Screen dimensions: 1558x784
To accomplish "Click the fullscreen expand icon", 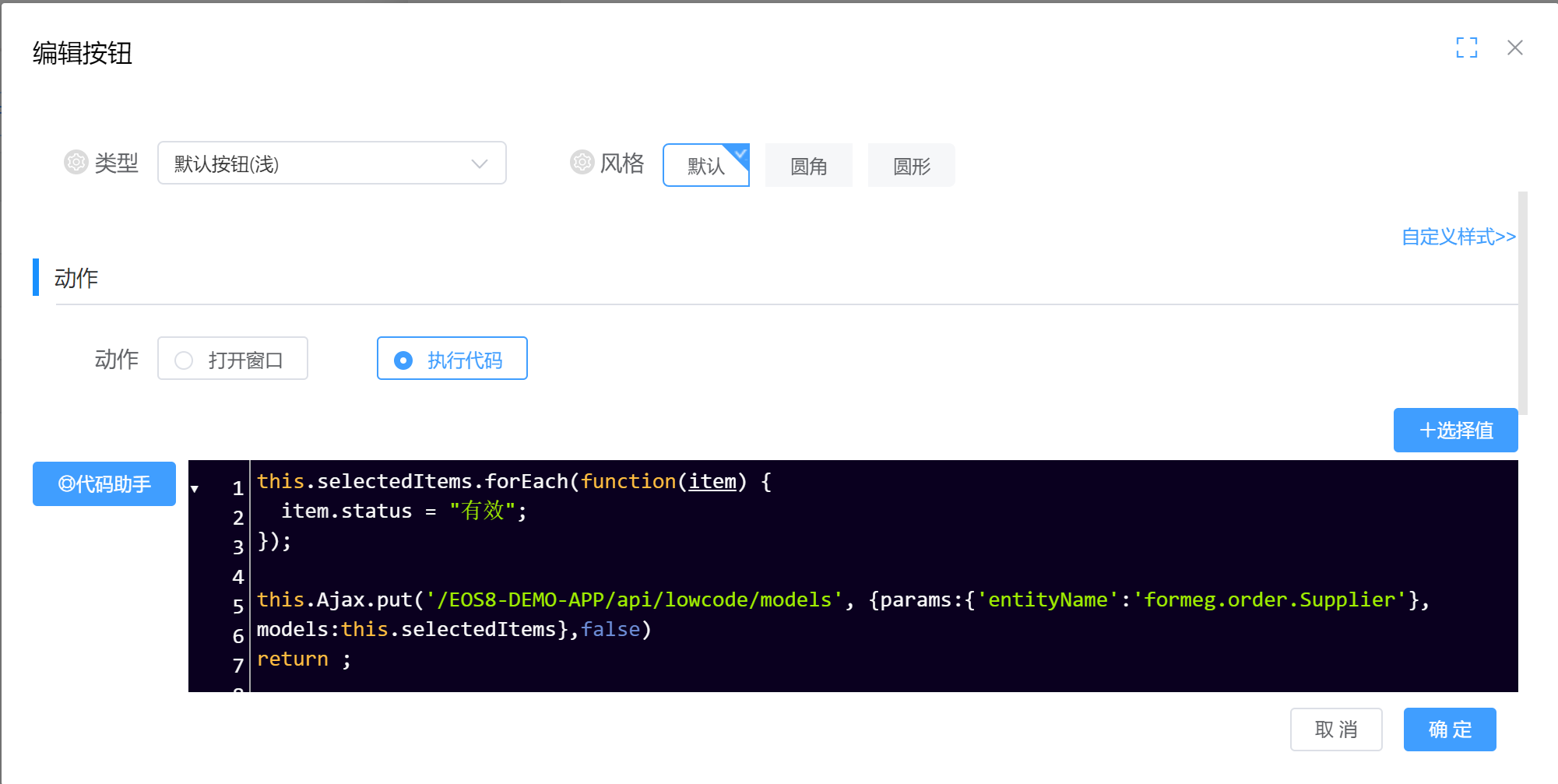I will (x=1466, y=48).
